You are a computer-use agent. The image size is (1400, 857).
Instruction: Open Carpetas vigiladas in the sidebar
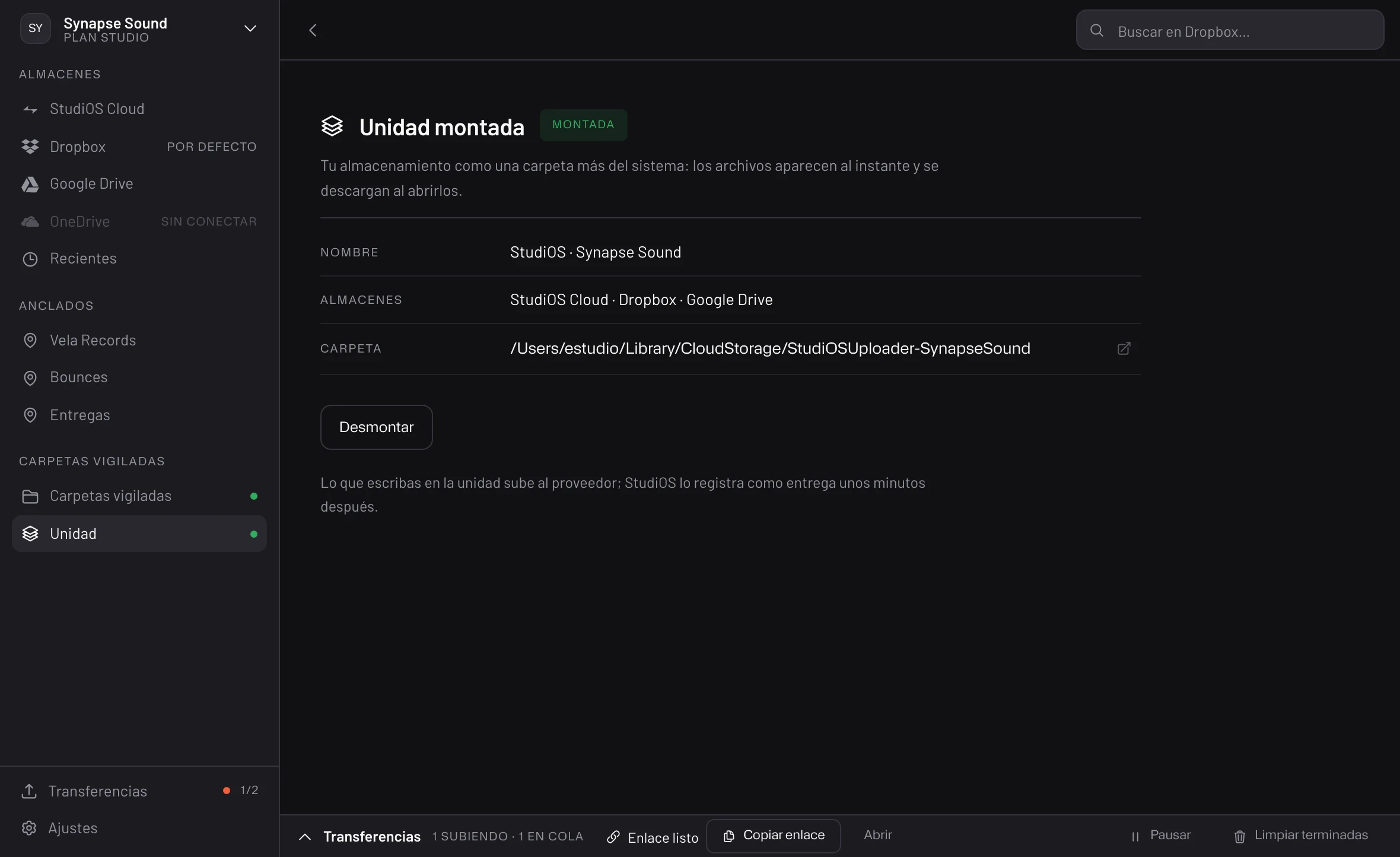click(139, 496)
